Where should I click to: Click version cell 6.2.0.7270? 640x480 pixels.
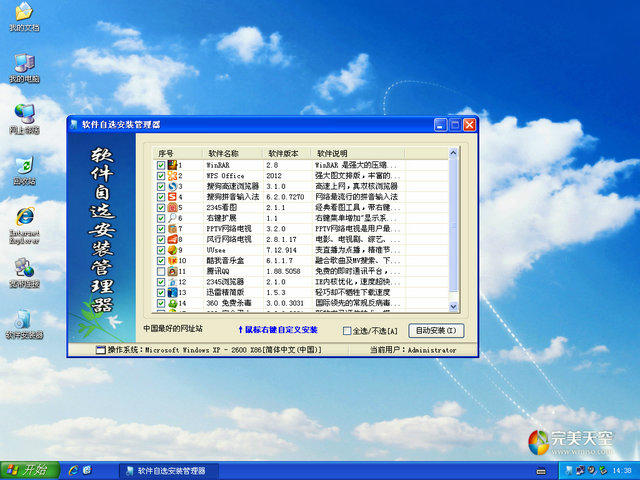pos(285,197)
